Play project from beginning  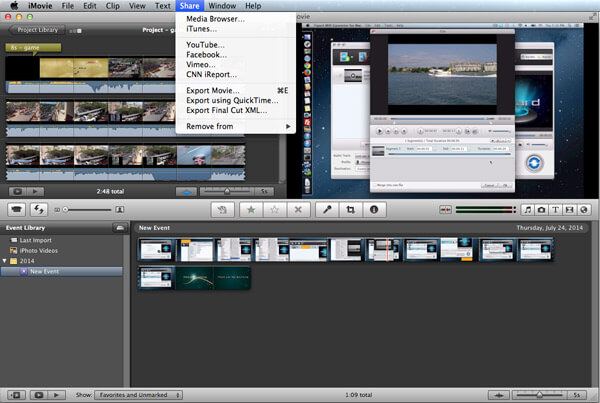point(35,191)
